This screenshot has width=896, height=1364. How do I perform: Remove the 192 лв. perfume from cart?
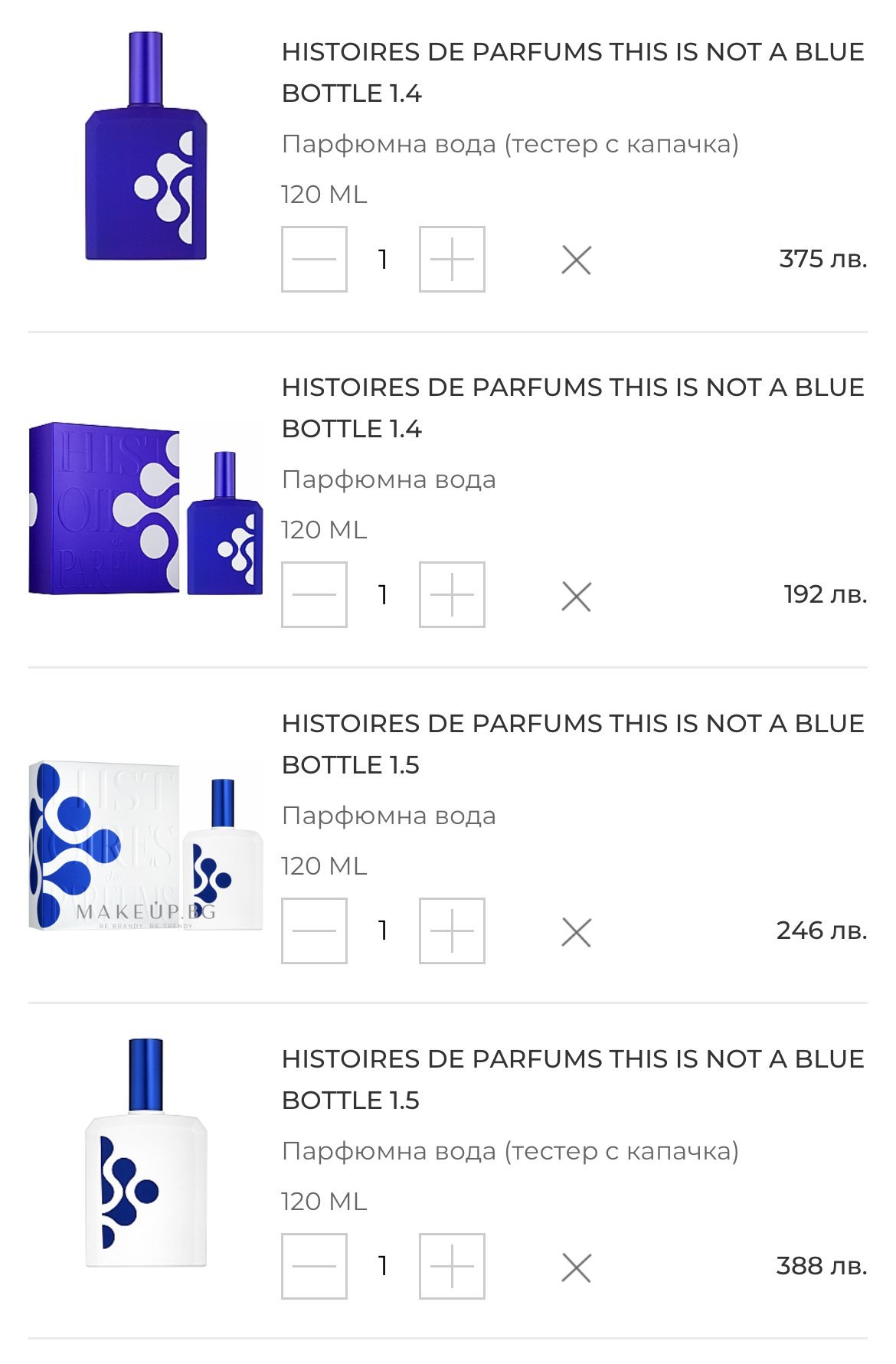[576, 597]
